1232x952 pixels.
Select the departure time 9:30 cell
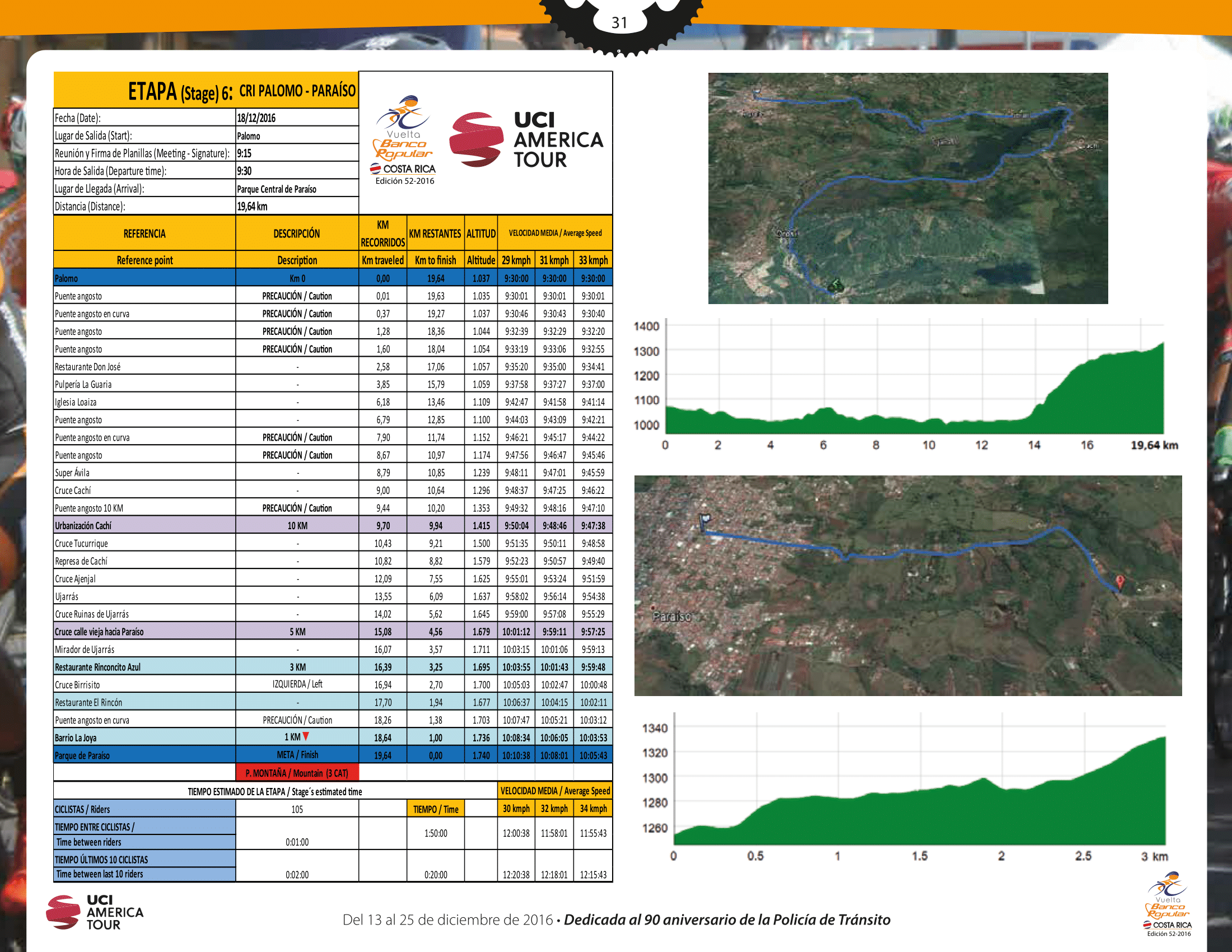click(x=297, y=171)
